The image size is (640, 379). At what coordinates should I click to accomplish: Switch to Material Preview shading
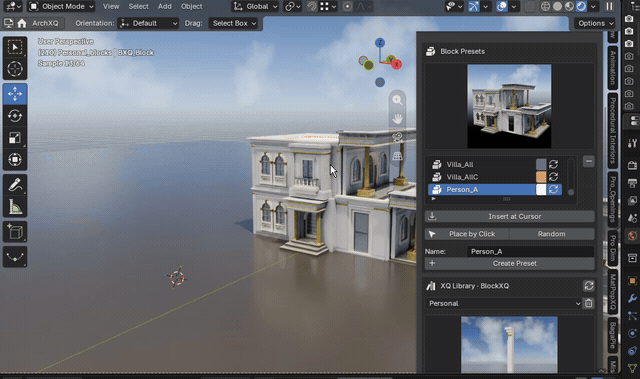(569, 7)
